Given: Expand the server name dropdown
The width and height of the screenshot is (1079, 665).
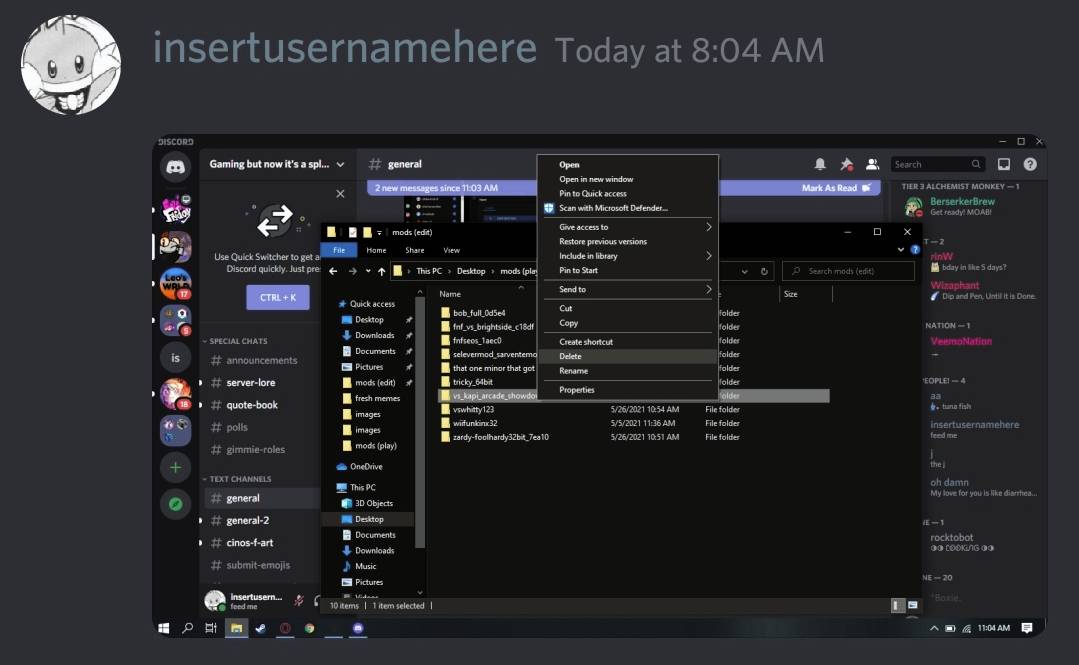Looking at the screenshot, I should [x=340, y=164].
